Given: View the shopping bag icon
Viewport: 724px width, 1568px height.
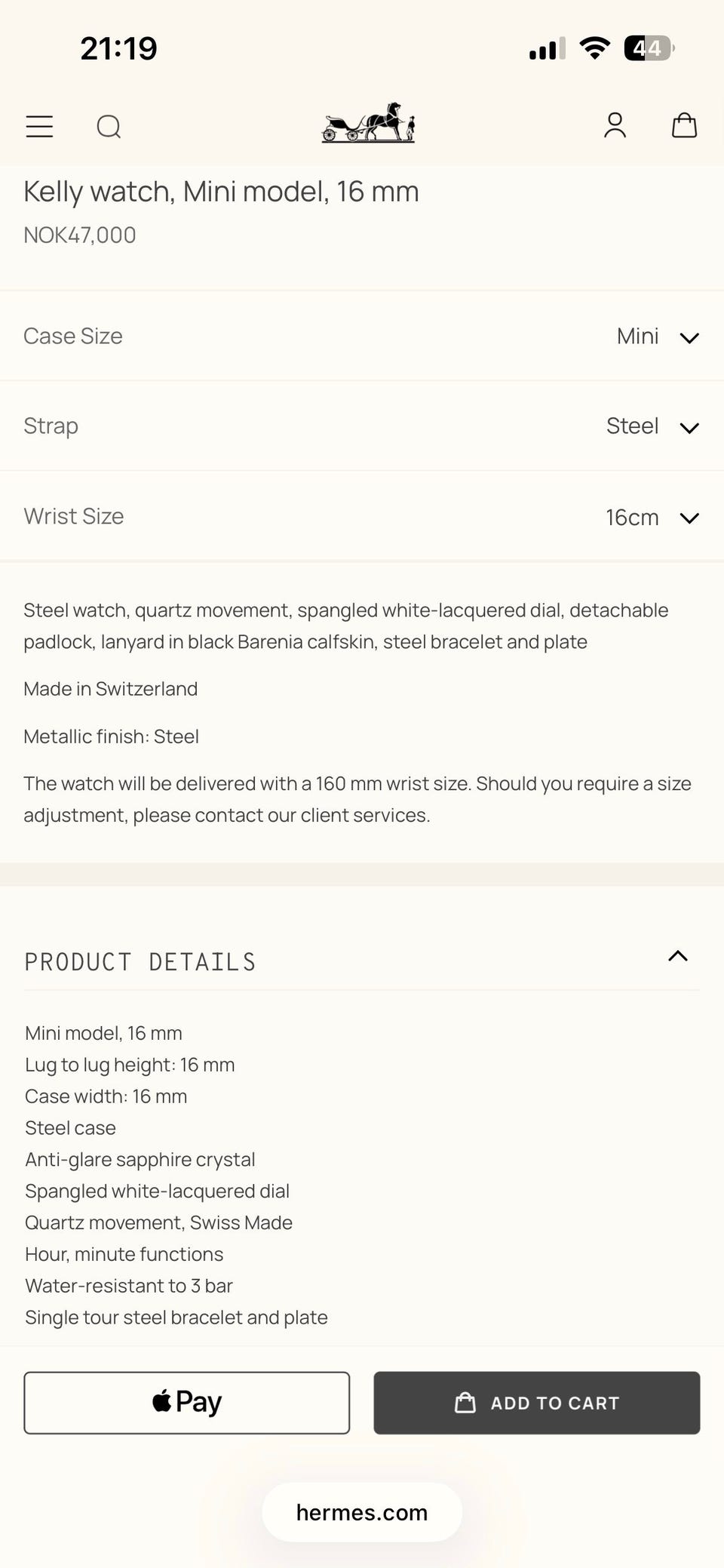Looking at the screenshot, I should [684, 125].
